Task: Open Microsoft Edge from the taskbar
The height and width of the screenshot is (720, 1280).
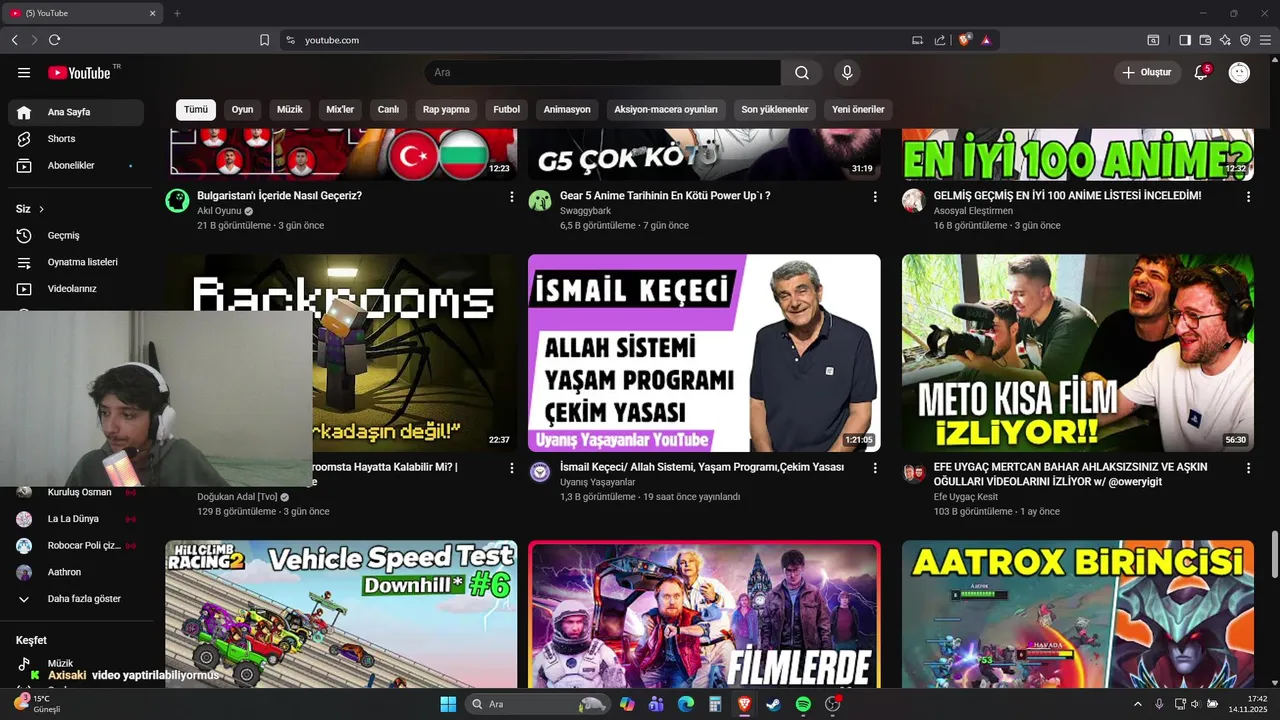Action: (x=685, y=704)
